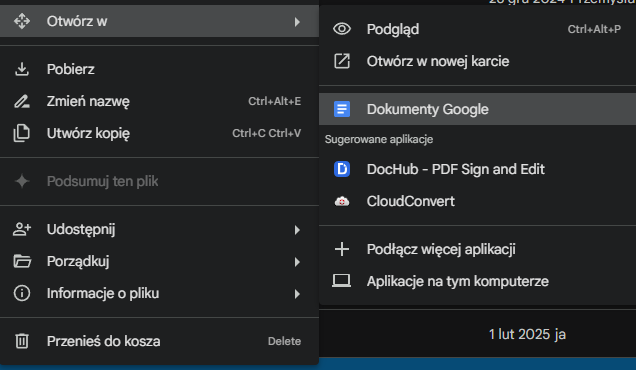Image resolution: width=636 pixels, height=370 pixels.
Task: Click the sparkle icon beside Podsumuj ten plik
Action: [22, 181]
